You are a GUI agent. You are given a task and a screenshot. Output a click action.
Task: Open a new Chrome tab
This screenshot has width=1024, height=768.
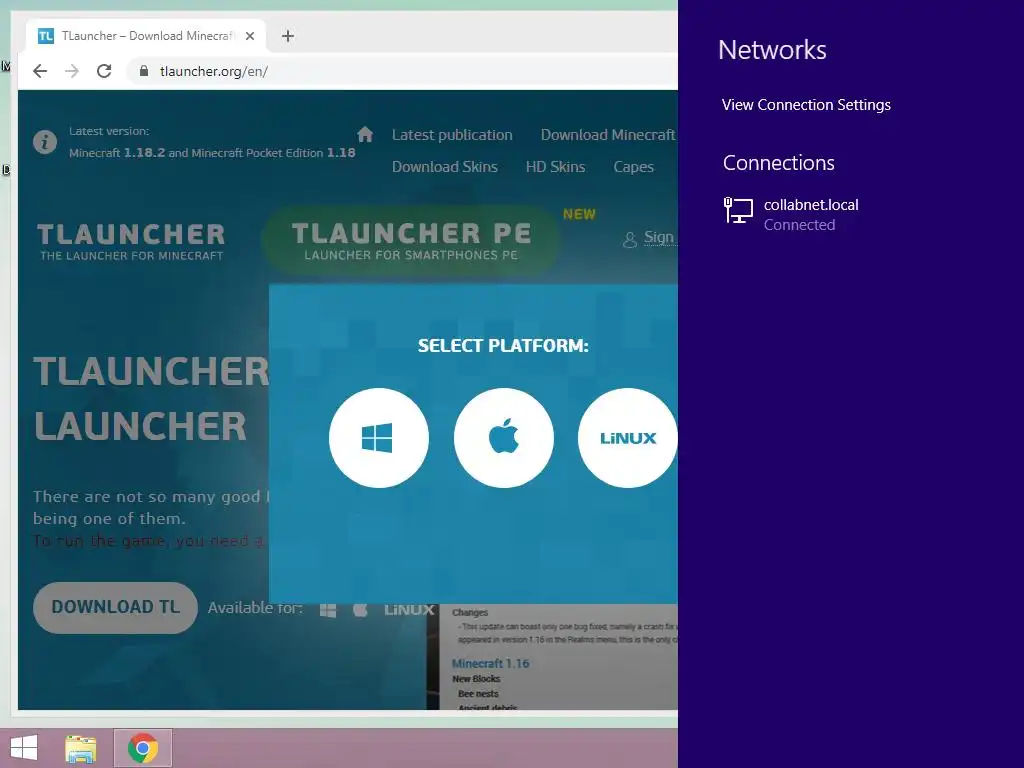click(288, 36)
